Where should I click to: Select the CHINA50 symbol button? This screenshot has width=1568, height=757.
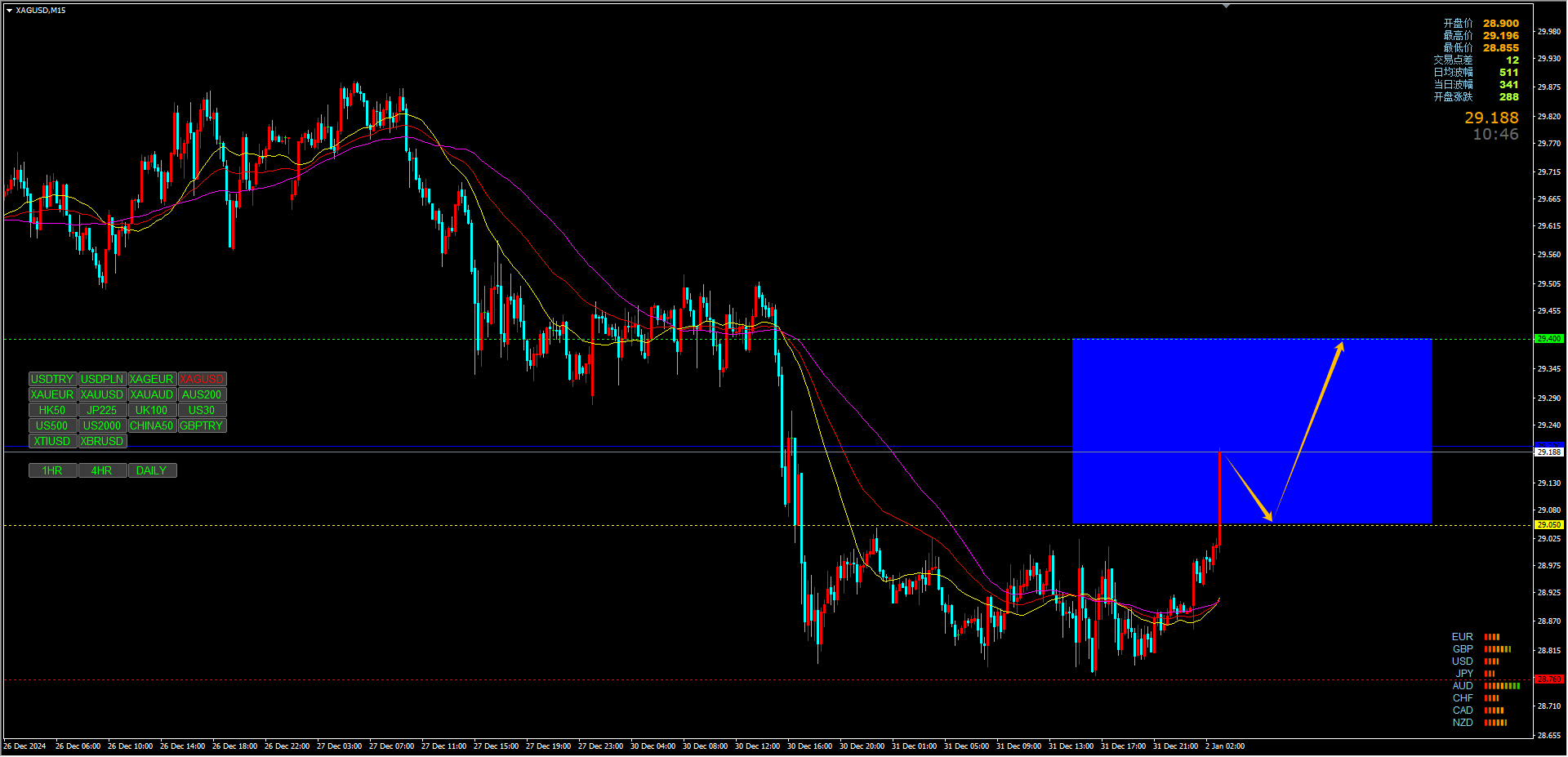tap(152, 425)
